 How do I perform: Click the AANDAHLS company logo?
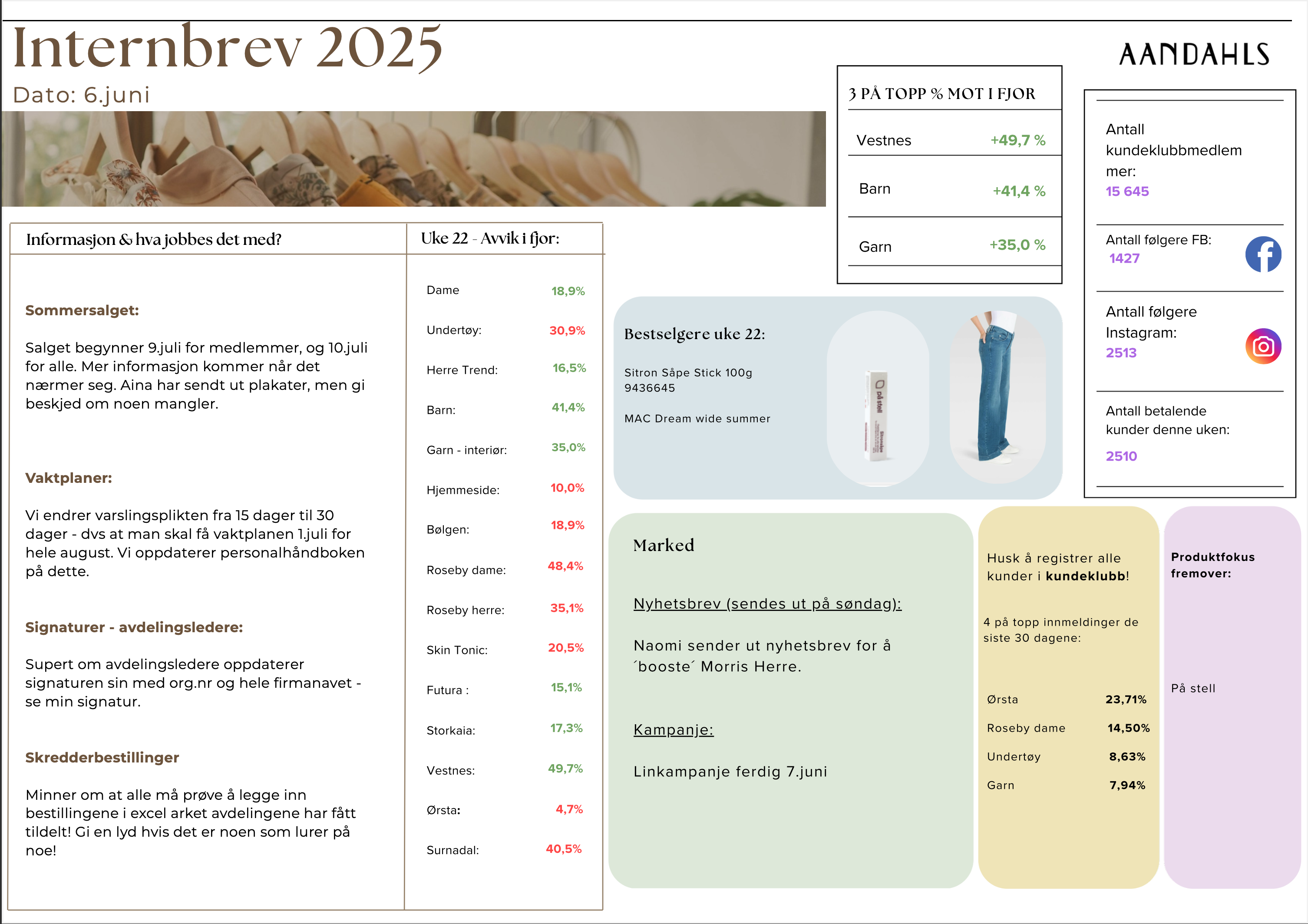1193,55
